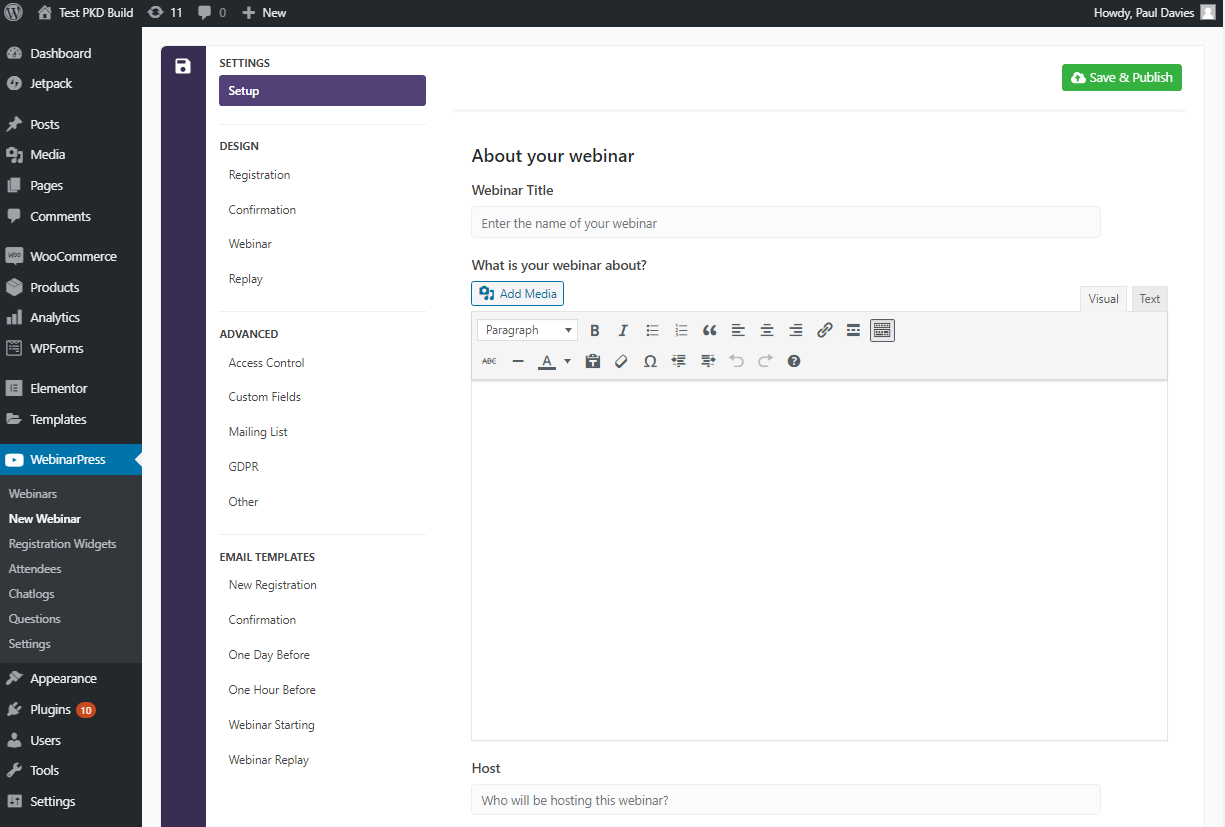Viewport: 1225px width, 827px height.
Task: Insert a bulleted list
Action: click(x=652, y=330)
